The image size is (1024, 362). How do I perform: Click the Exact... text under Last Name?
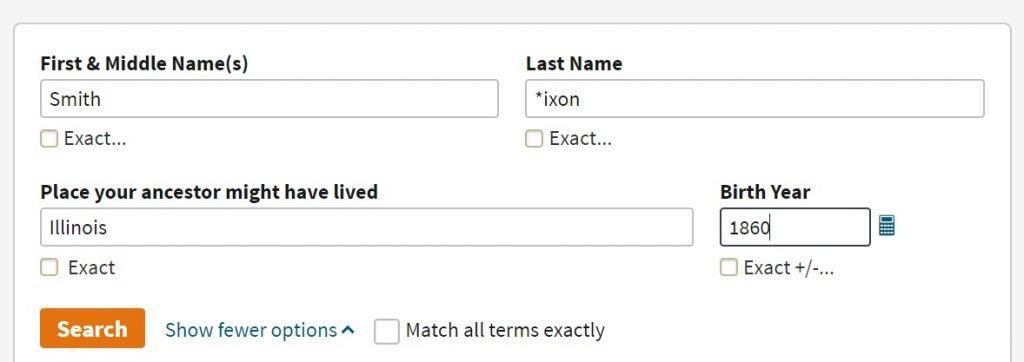tap(581, 139)
